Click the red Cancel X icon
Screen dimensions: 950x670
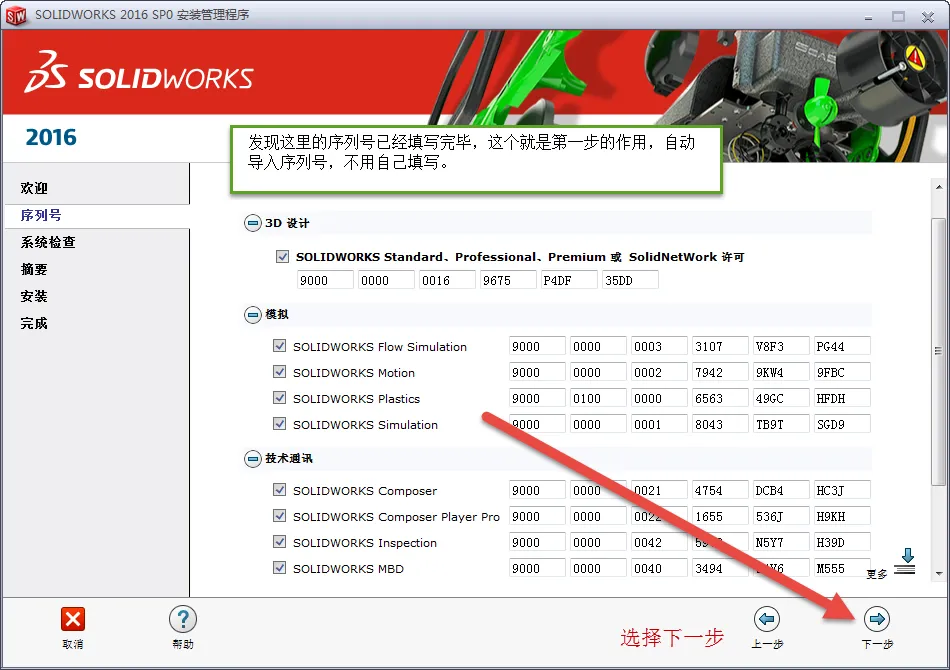click(73, 619)
